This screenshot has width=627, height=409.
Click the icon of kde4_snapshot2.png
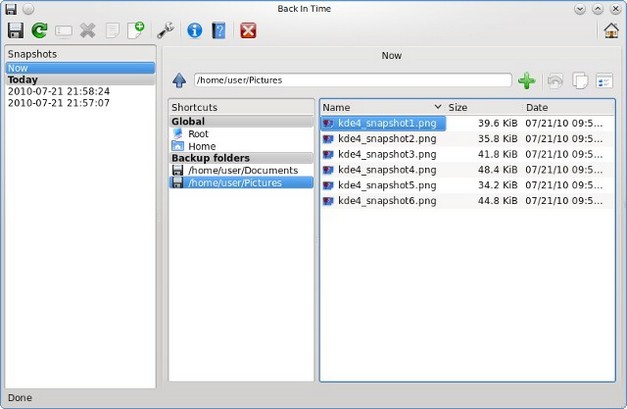[x=328, y=139]
